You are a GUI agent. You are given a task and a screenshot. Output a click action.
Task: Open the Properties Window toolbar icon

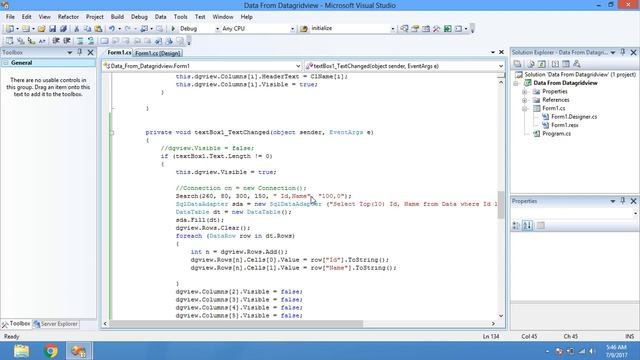coord(415,29)
